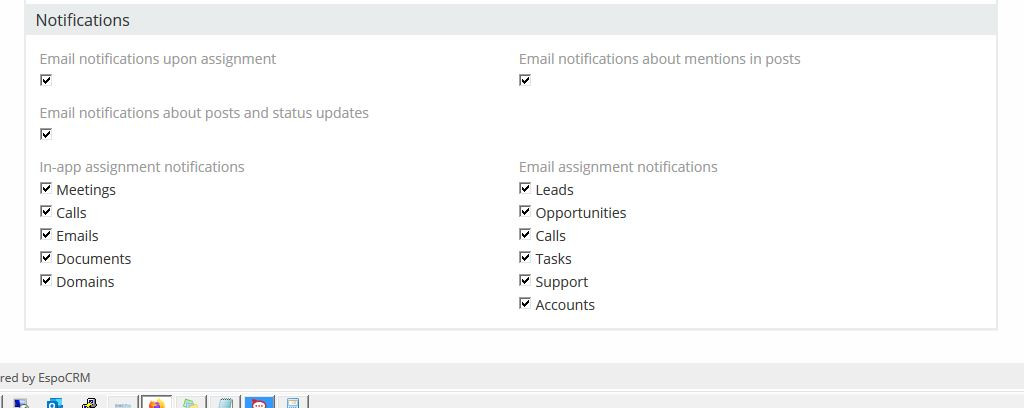Disable Calls under email assignment notifications
The width and height of the screenshot is (1024, 408).
[525, 235]
